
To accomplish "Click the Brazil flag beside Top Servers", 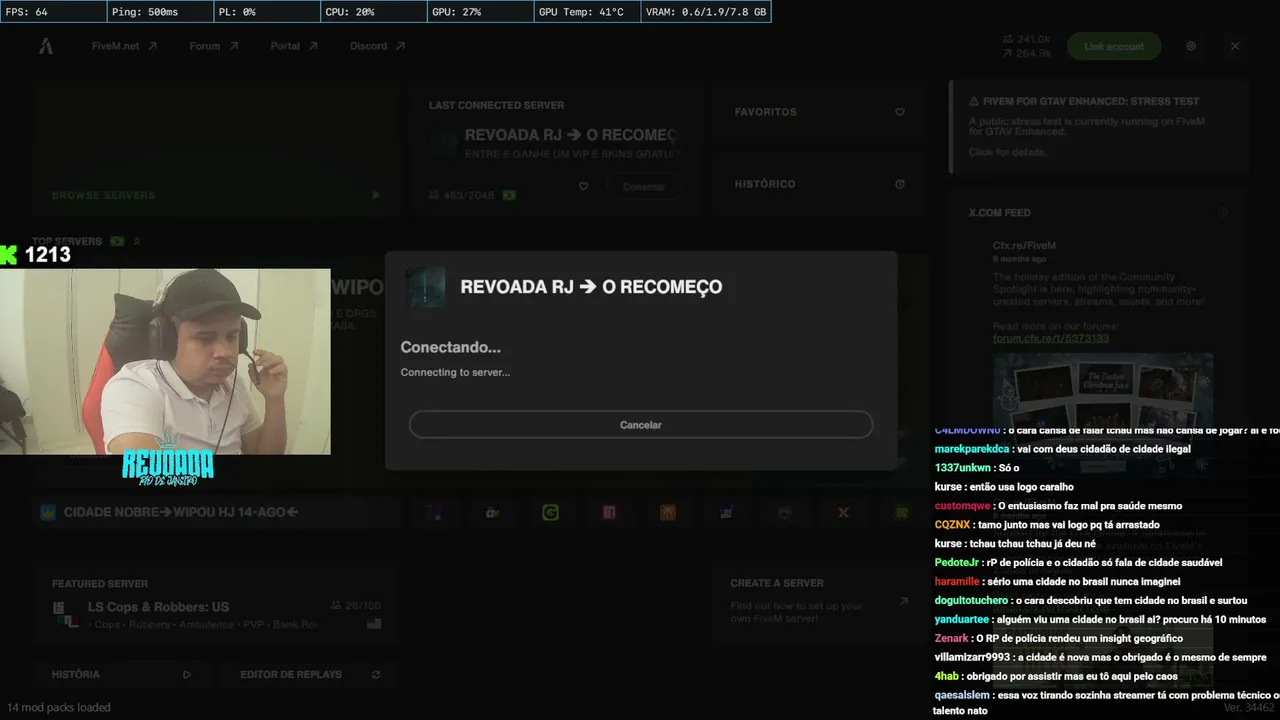I will pyautogui.click(x=117, y=241).
